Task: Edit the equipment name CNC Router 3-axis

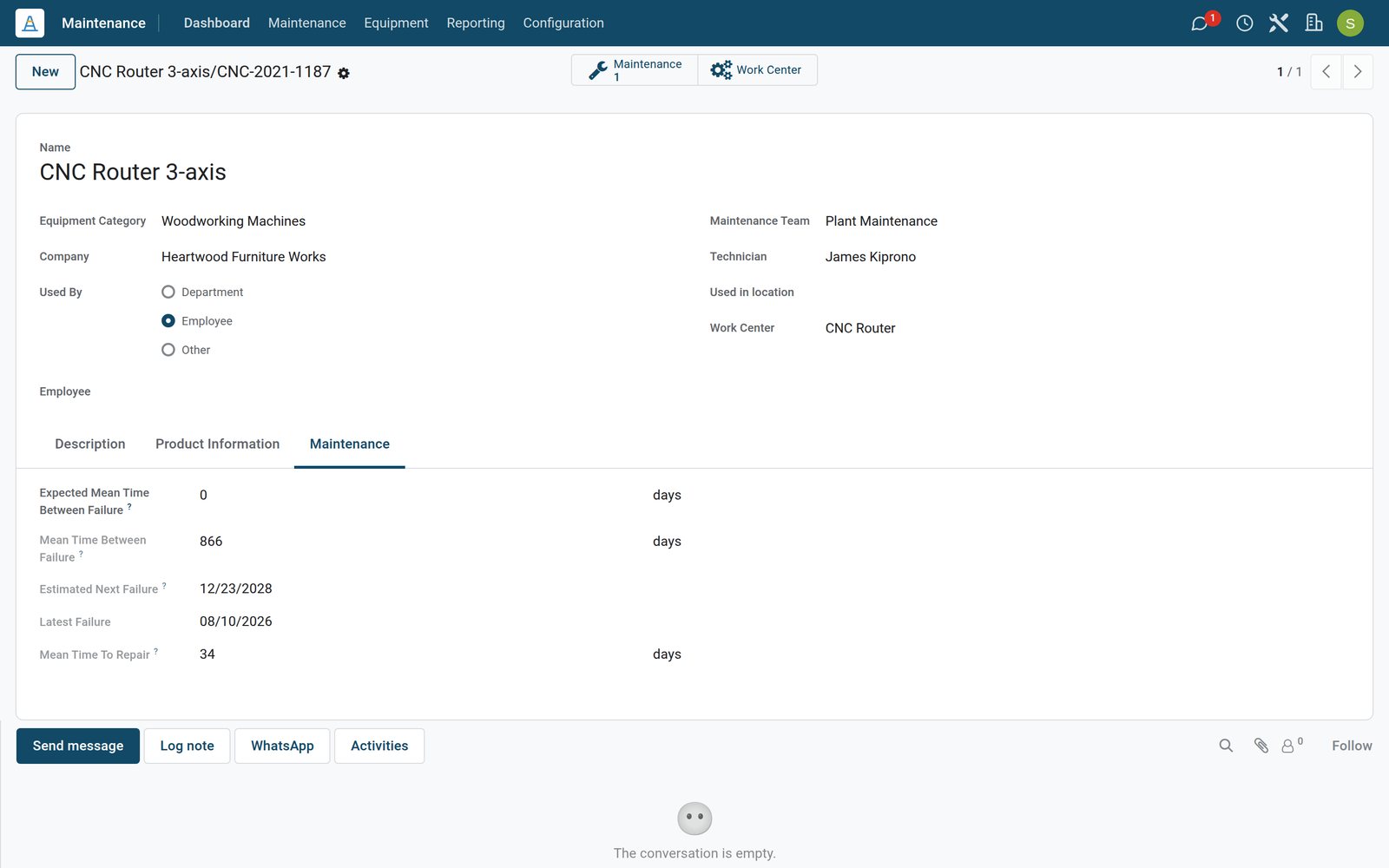Action: (133, 173)
